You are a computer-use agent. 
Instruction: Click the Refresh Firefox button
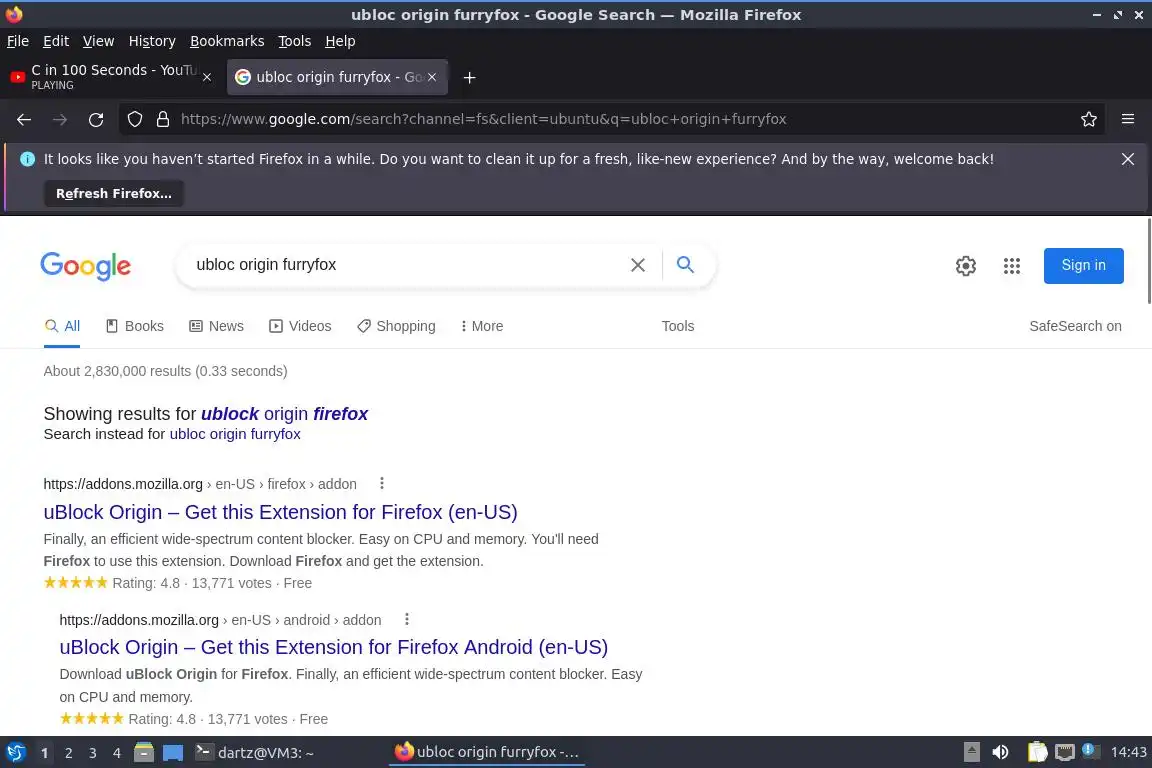114,193
